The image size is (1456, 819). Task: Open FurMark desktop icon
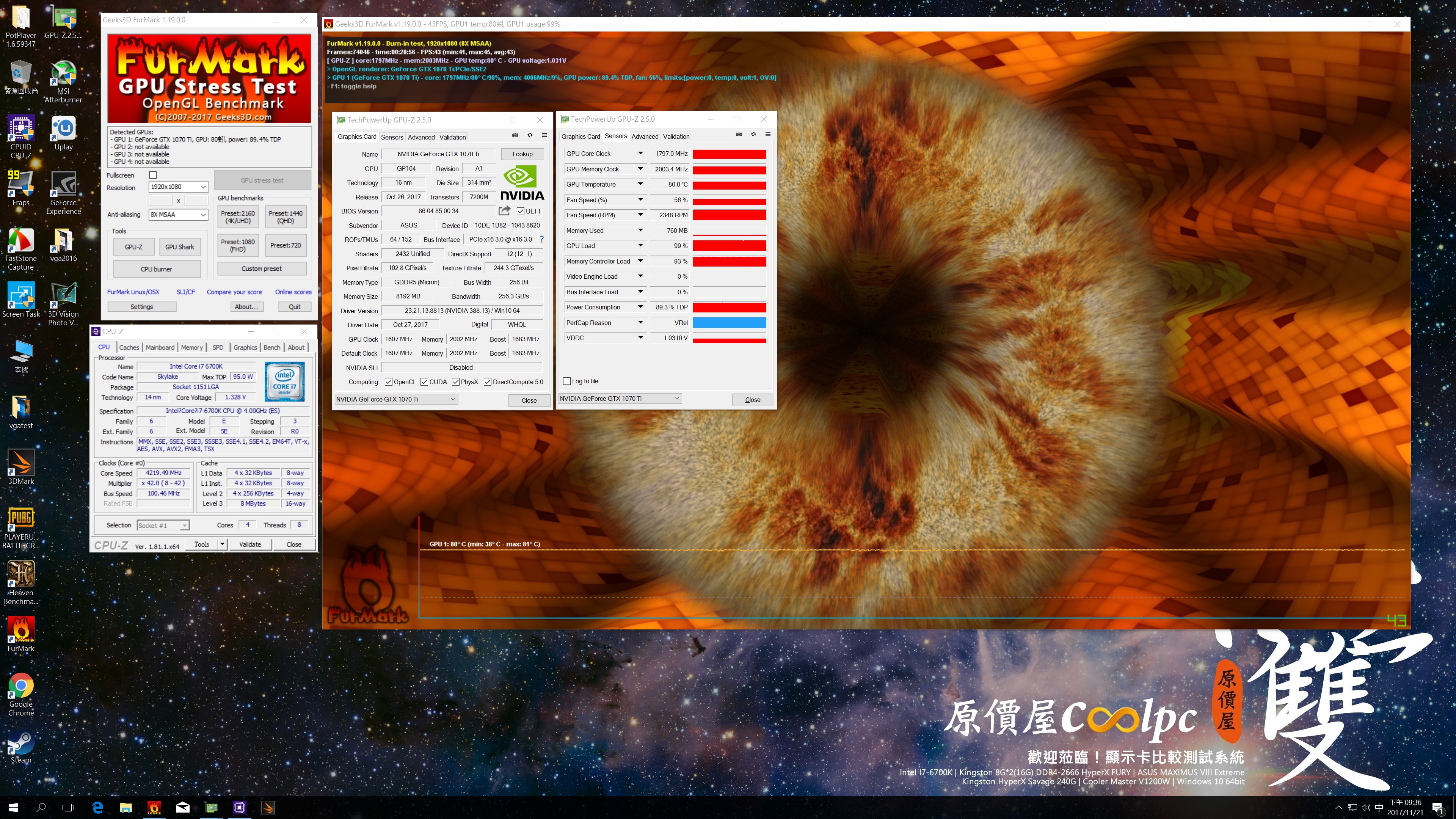[21, 635]
